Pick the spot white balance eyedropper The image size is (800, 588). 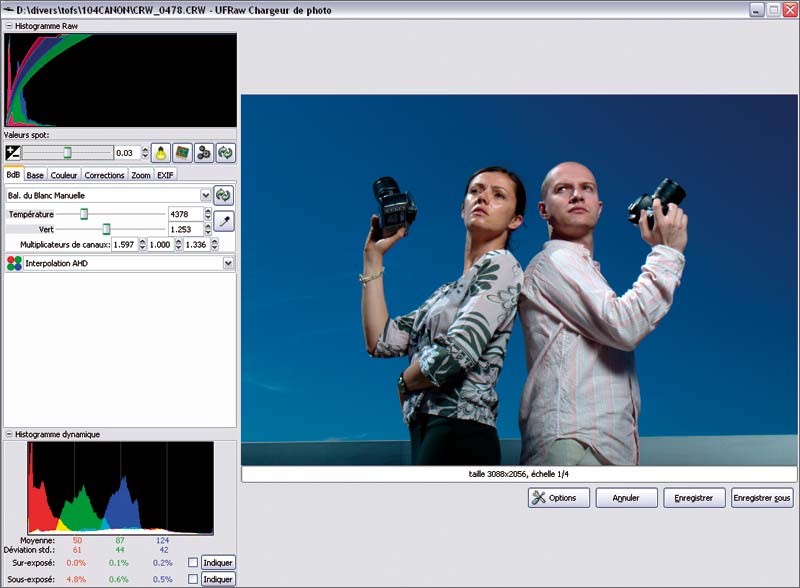tap(224, 221)
